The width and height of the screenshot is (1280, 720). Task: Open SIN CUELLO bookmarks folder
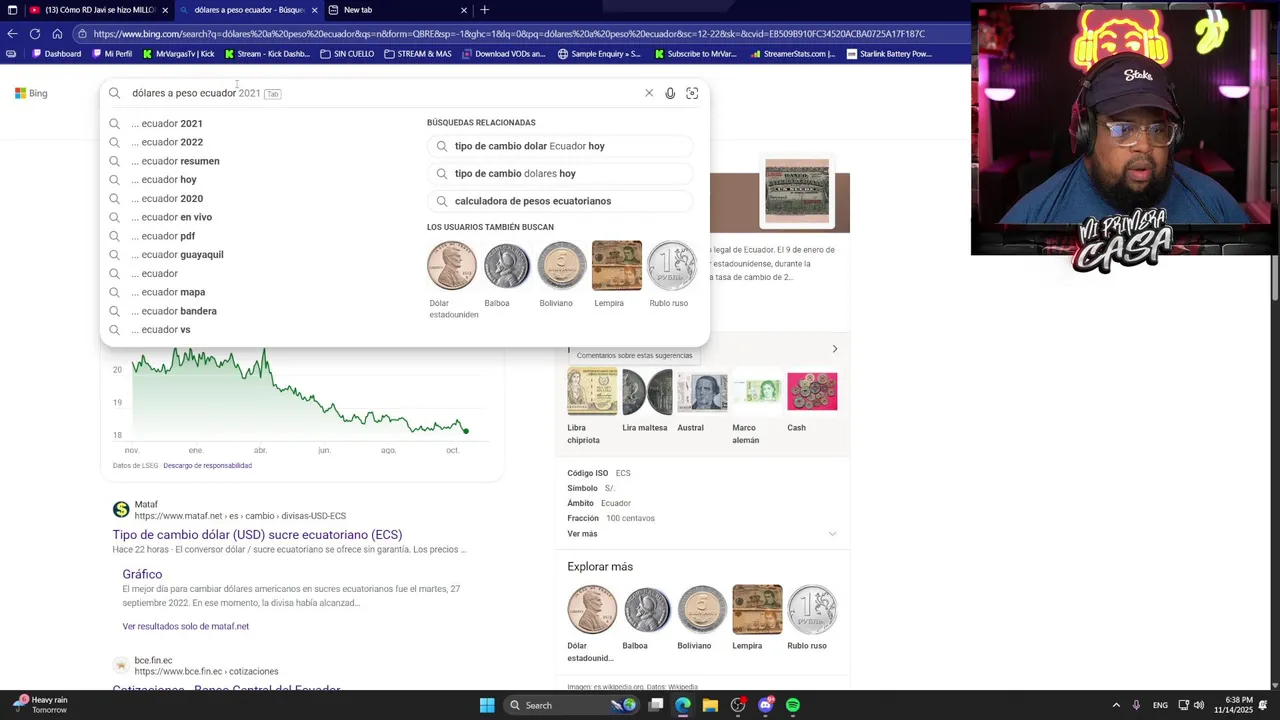(x=347, y=54)
